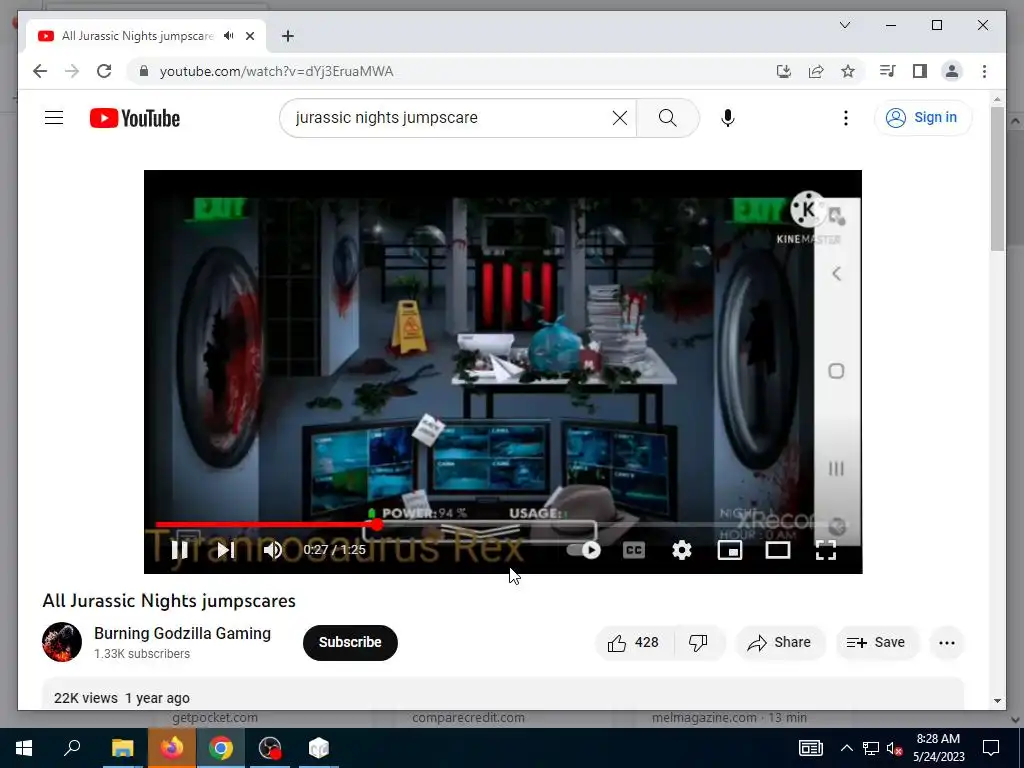
Task: Go to YouTube home via logo
Action: coord(135,118)
